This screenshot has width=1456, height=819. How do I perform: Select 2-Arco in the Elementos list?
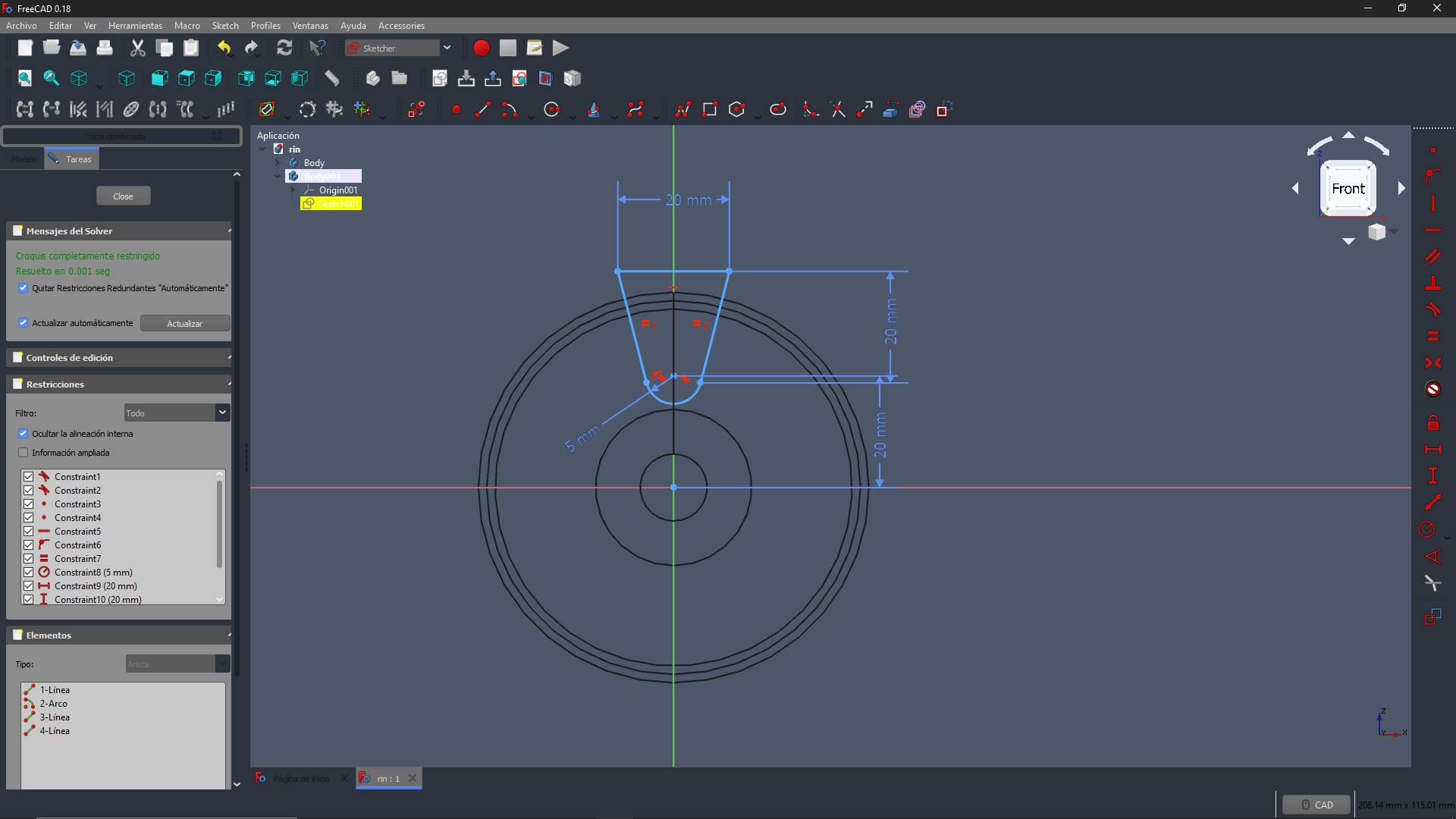tap(53, 704)
